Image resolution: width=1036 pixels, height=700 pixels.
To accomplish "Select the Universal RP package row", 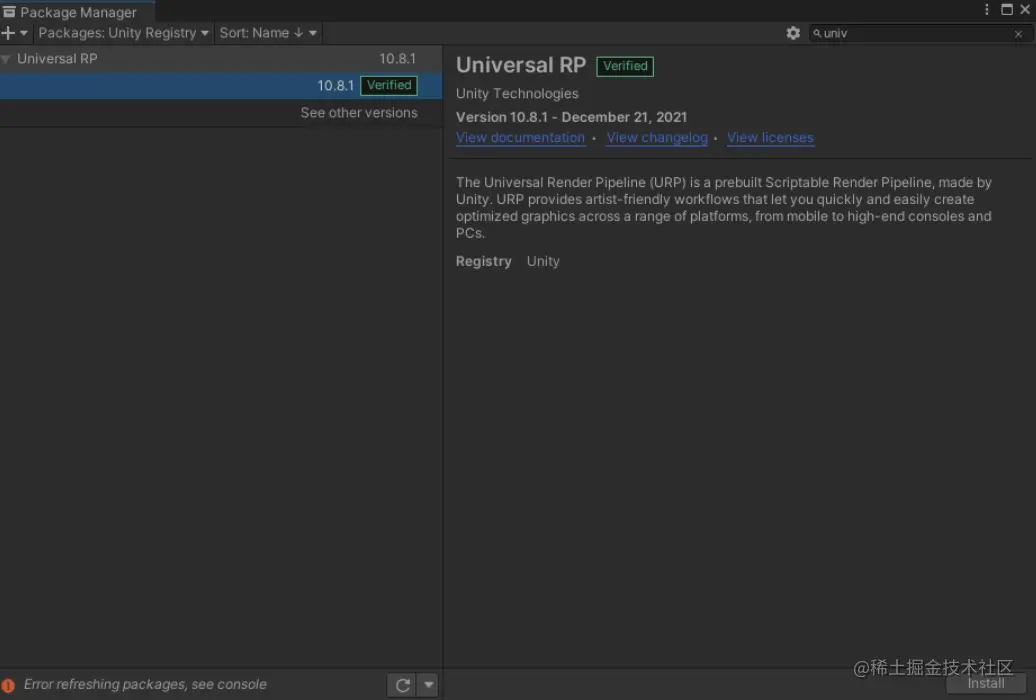I will 221,59.
